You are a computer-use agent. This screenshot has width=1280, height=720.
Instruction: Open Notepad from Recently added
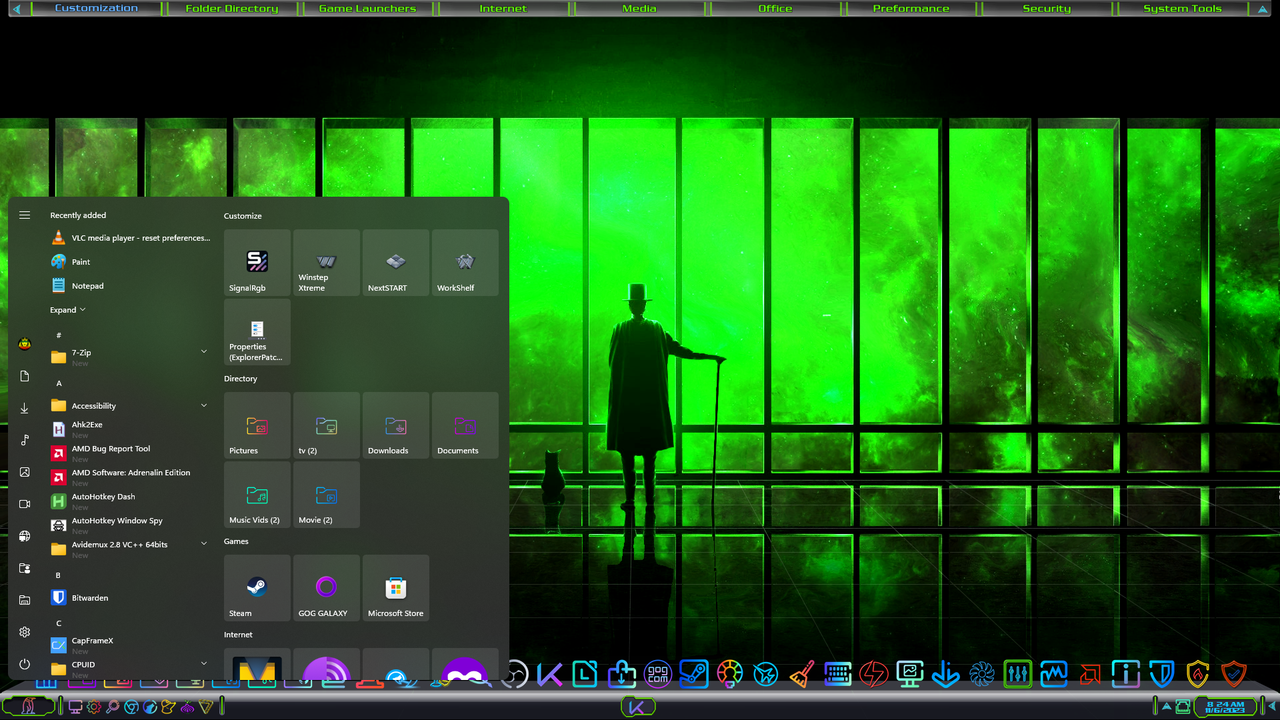(130, 286)
